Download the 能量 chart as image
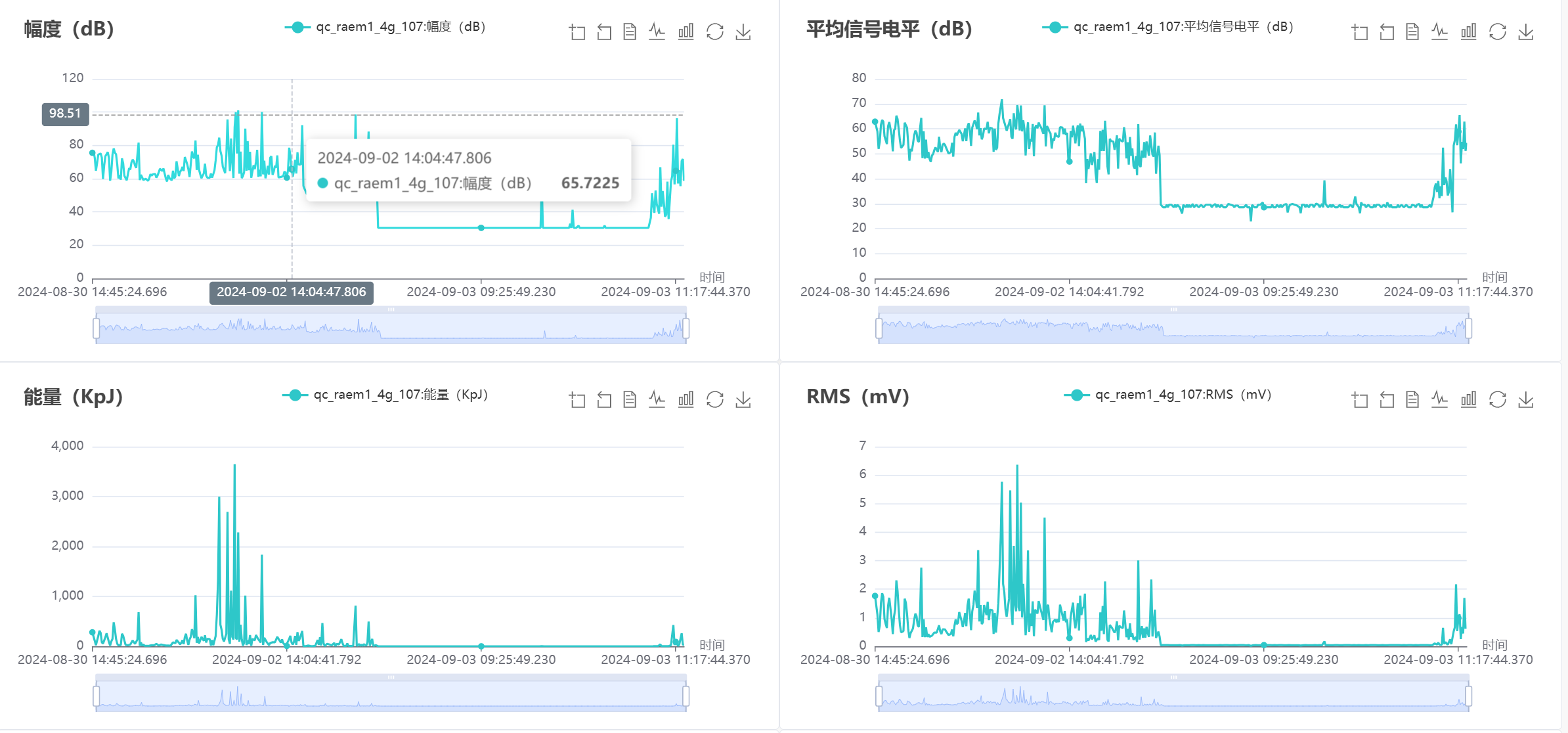 coord(743,399)
